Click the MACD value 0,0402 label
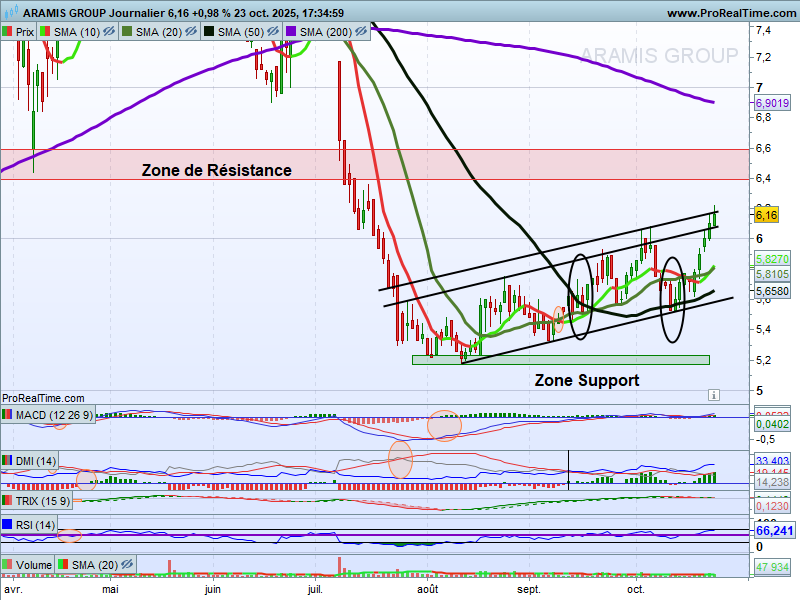This screenshot has width=800, height=600. pyautogui.click(x=772, y=424)
